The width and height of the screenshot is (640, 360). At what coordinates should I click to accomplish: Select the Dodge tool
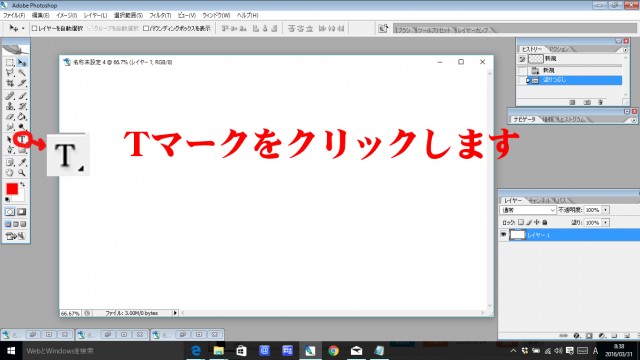(x=22, y=127)
